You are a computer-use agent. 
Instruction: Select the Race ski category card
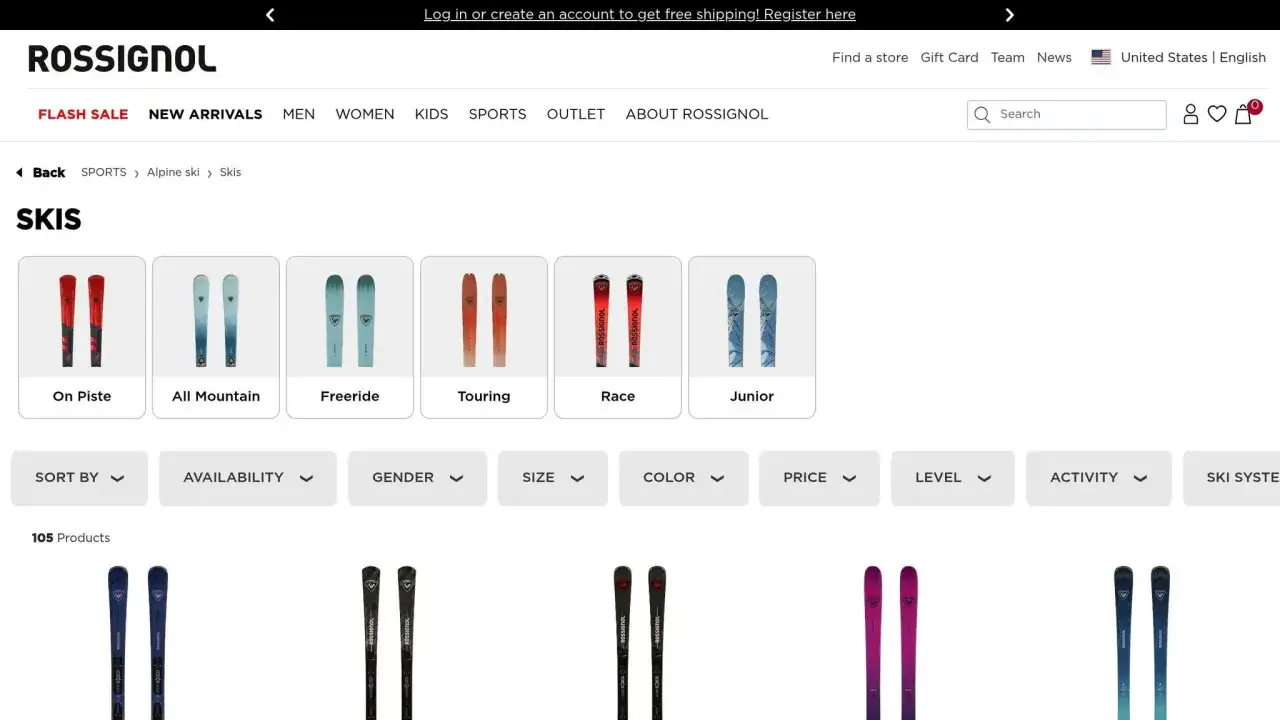[x=618, y=337]
